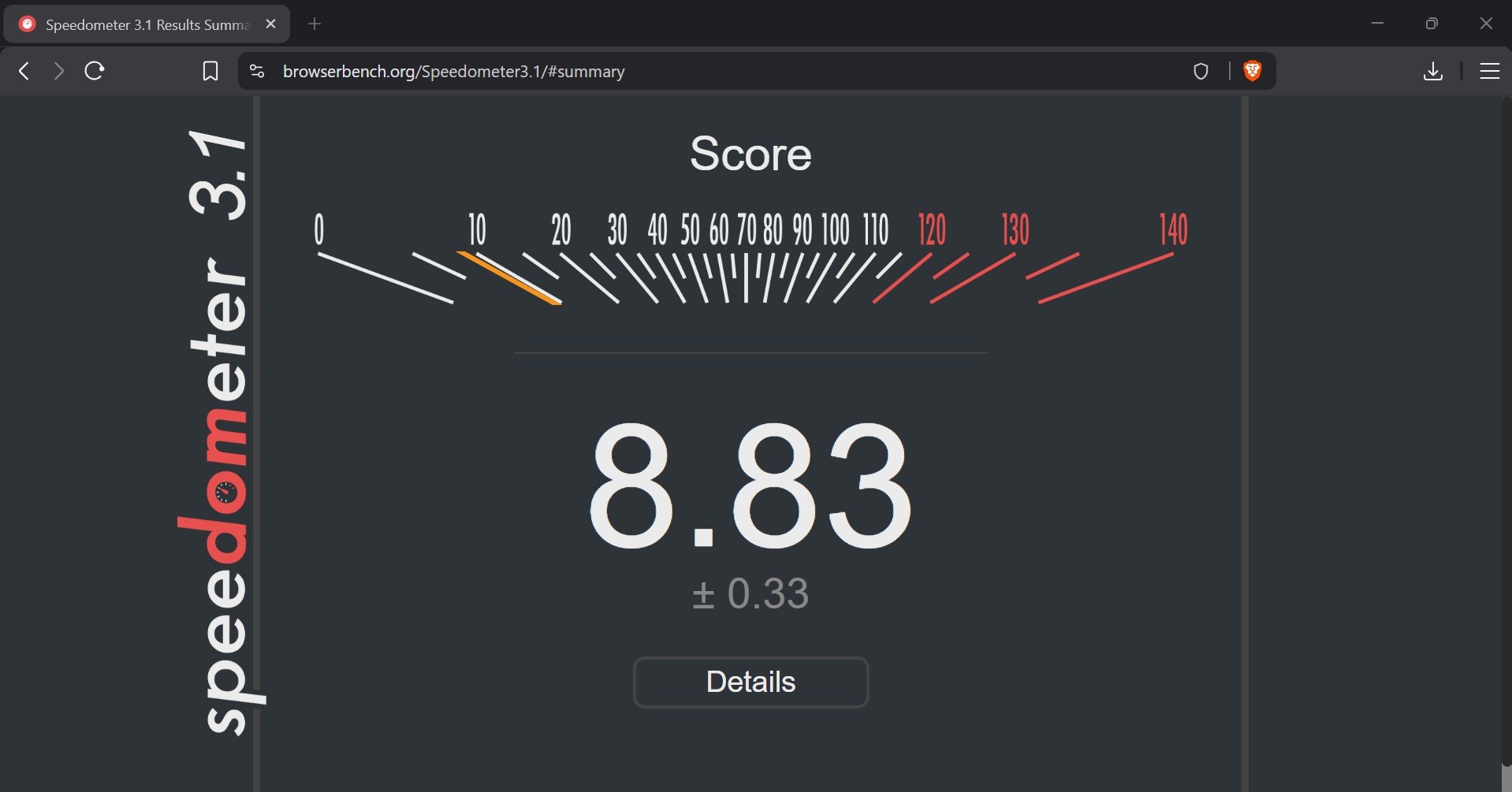Click the Score heading
1512x792 pixels.
click(x=750, y=153)
